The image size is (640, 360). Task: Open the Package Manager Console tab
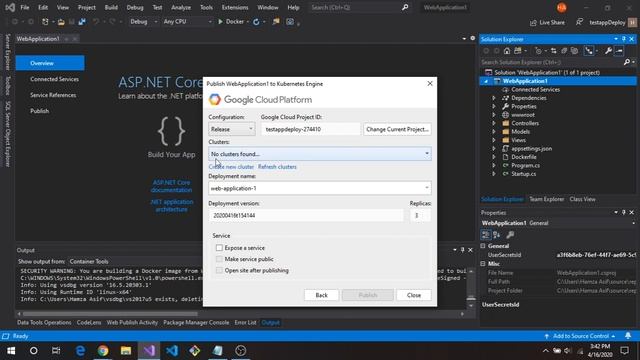pyautogui.click(x=196, y=322)
